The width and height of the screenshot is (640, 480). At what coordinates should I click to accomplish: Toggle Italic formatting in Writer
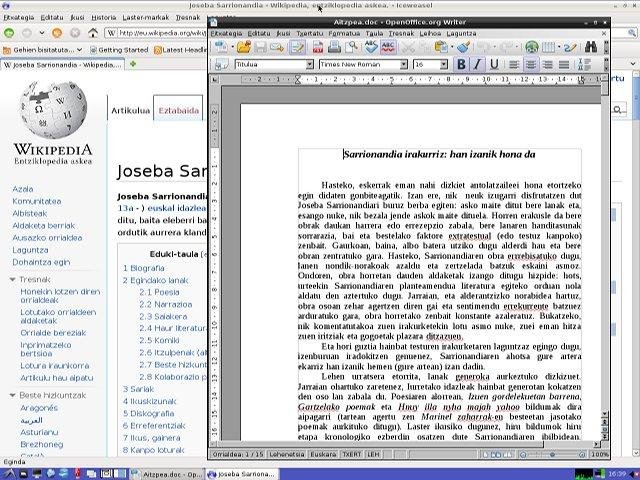[477, 64]
